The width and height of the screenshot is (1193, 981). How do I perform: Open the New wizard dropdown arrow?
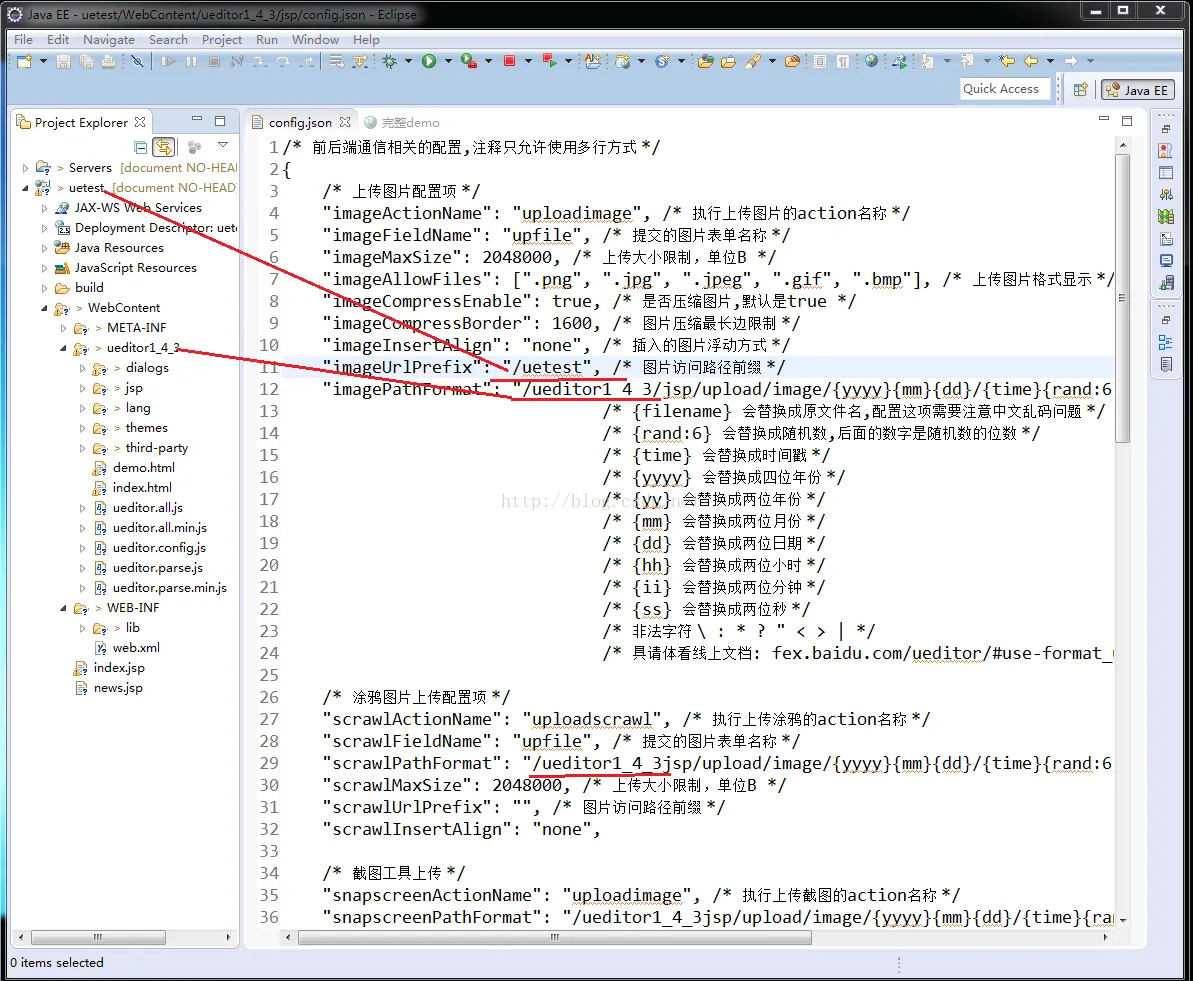pyautogui.click(x=43, y=61)
